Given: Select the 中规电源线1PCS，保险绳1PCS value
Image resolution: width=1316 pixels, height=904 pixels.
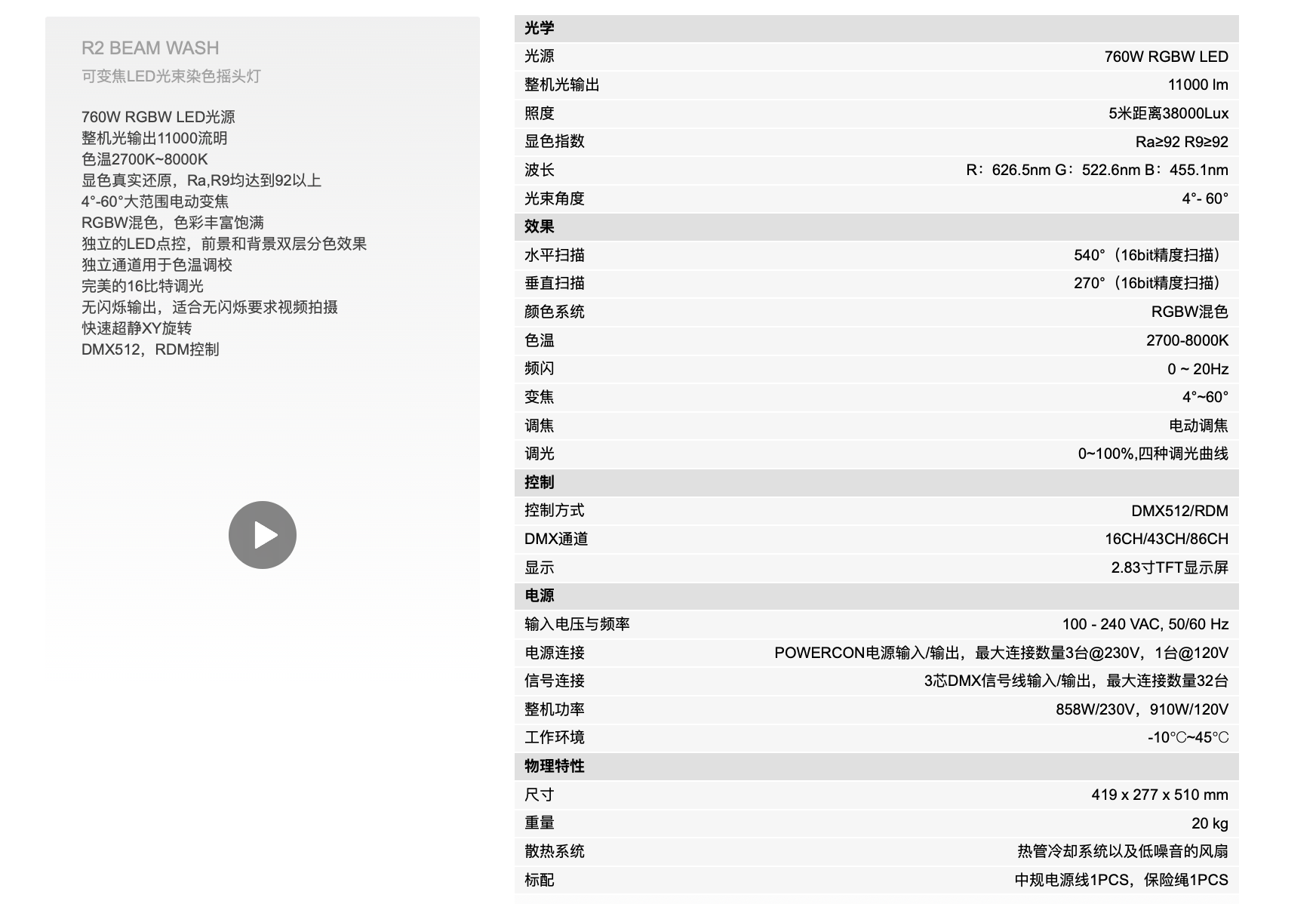Looking at the screenshot, I should click(1121, 880).
